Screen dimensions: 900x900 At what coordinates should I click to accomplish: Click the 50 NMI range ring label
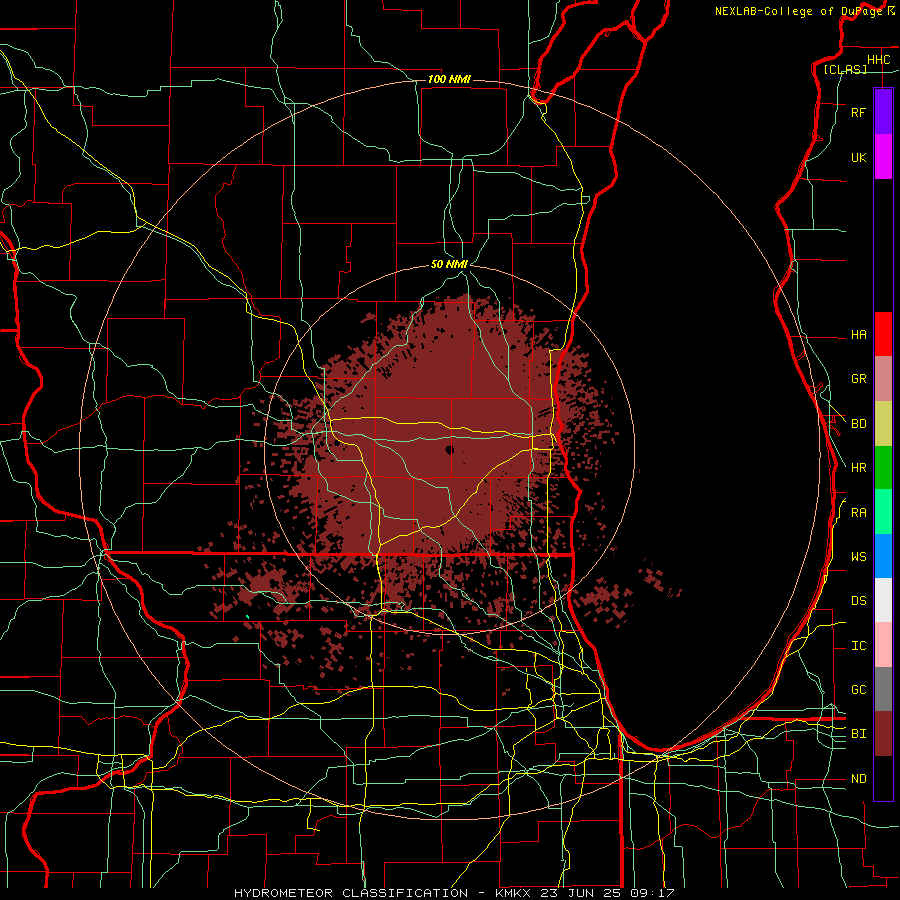(x=449, y=264)
